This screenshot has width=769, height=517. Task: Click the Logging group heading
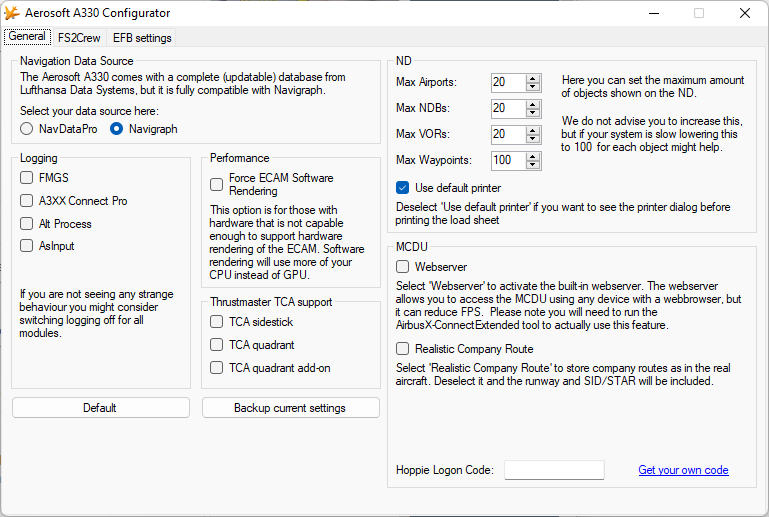click(39, 158)
